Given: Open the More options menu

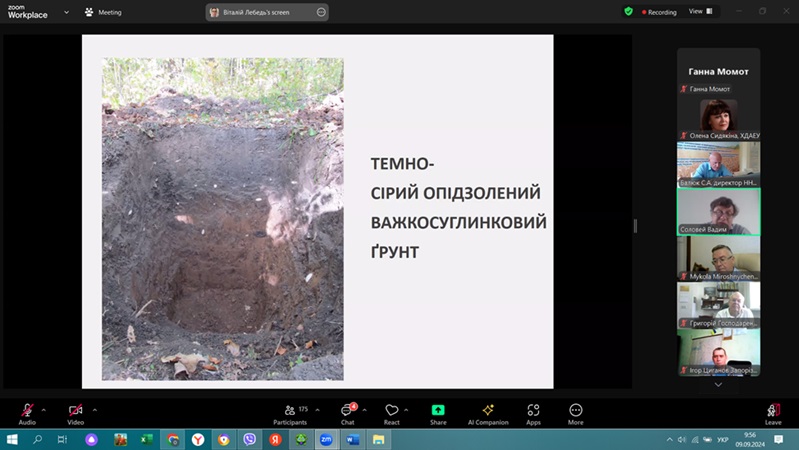Looking at the screenshot, I should pyautogui.click(x=575, y=414).
